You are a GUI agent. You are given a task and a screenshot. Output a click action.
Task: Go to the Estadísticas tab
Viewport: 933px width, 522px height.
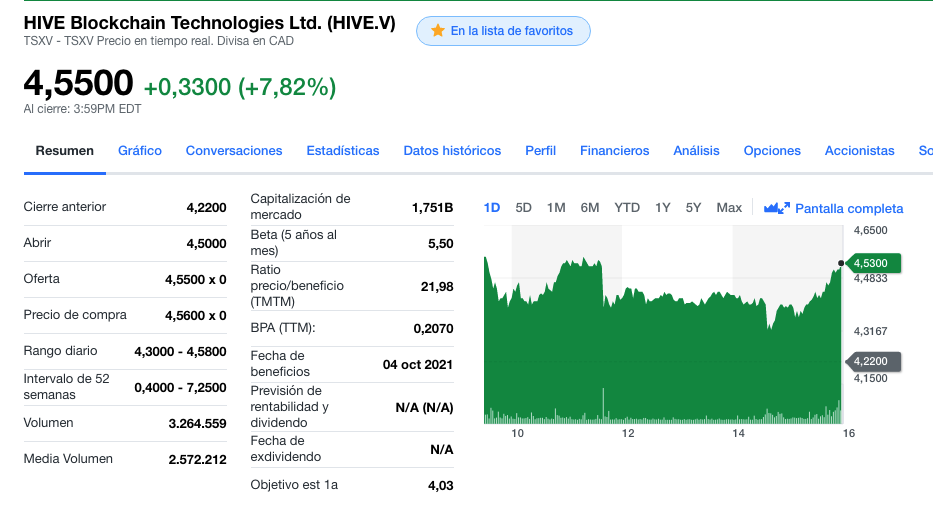point(343,151)
